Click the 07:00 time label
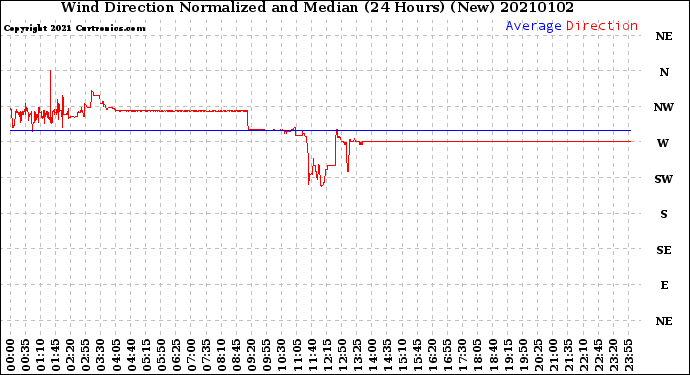690x375 pixels. 192,355
